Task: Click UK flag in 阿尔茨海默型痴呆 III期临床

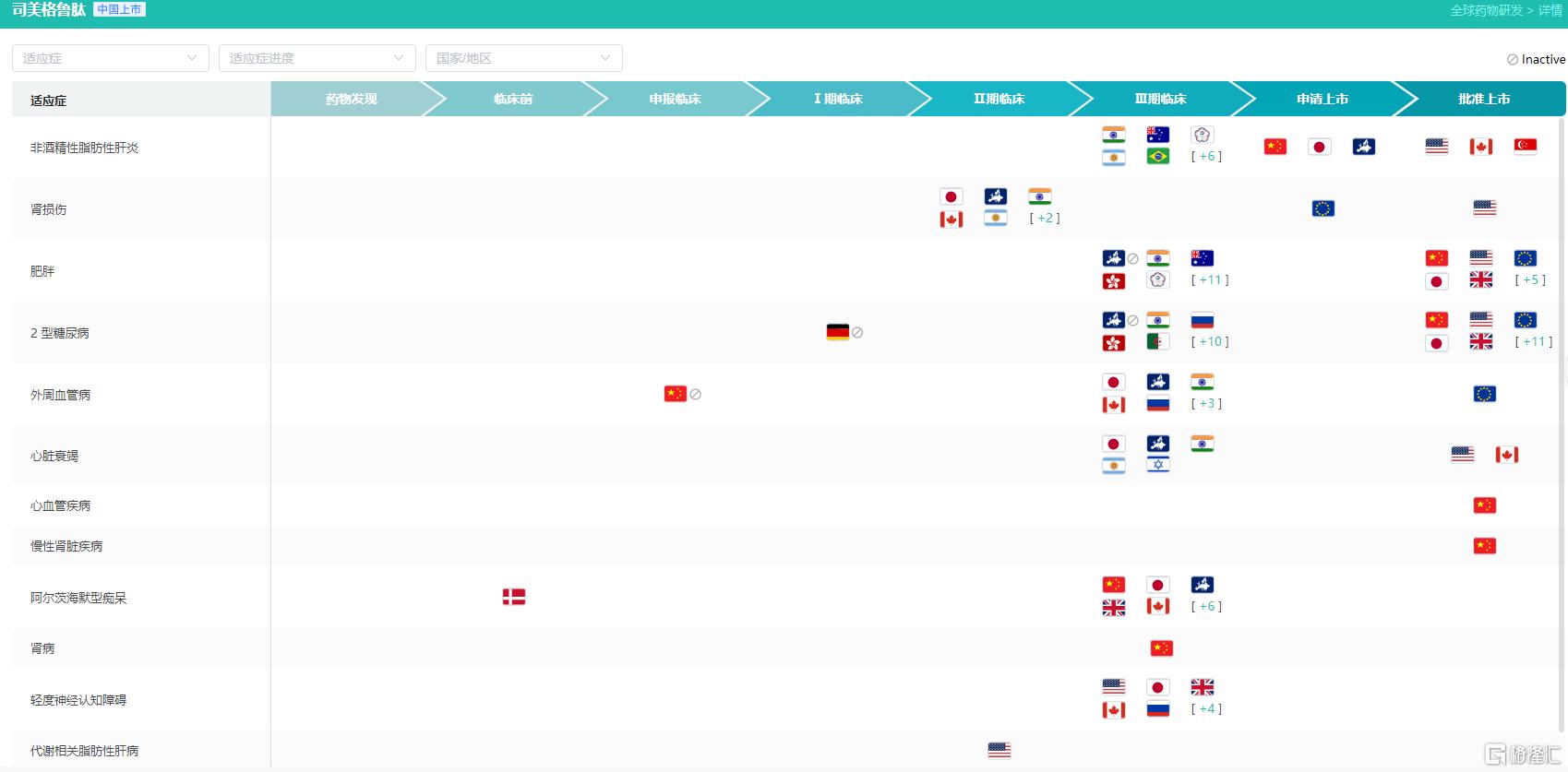Action: coord(1114,607)
